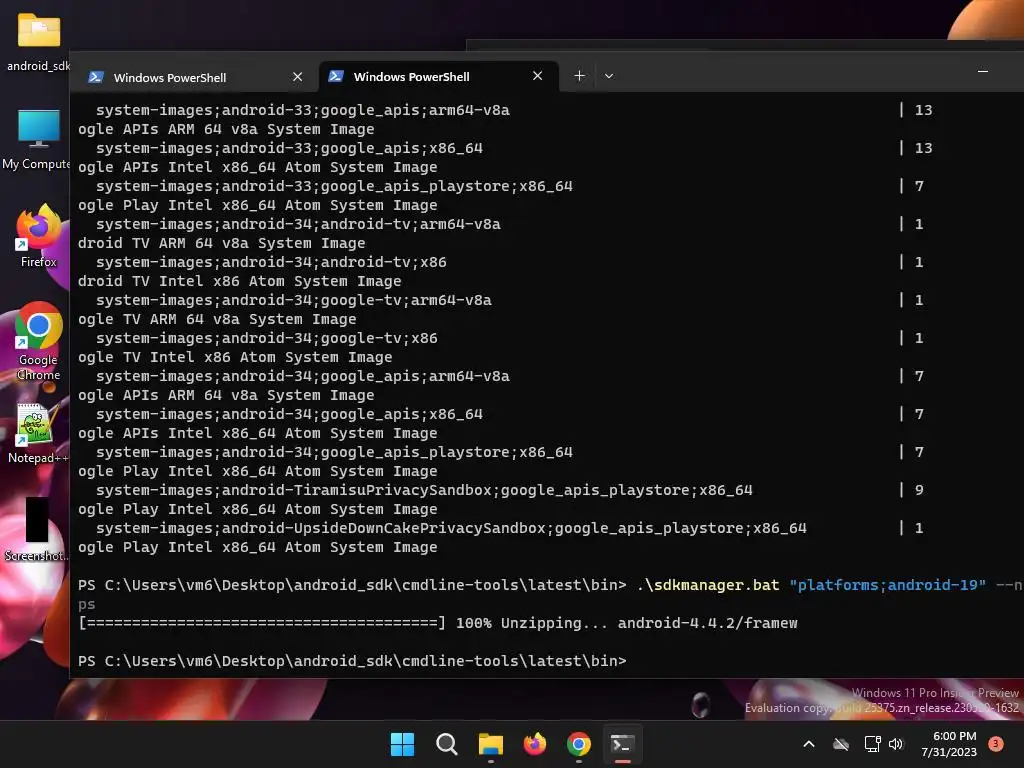Click the android-34;google-tv;x86 package line
This screenshot has width=1024, height=768.
coord(266,338)
